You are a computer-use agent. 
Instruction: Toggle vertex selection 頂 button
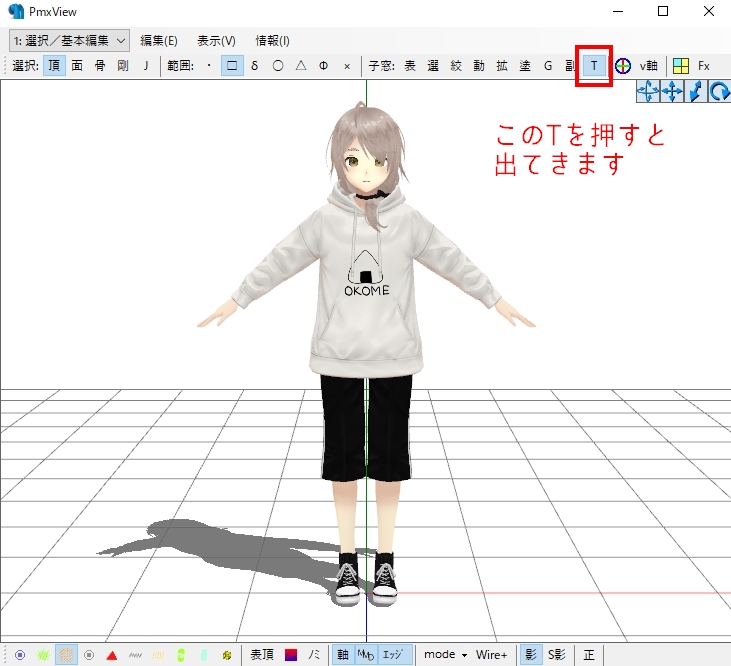(54, 66)
